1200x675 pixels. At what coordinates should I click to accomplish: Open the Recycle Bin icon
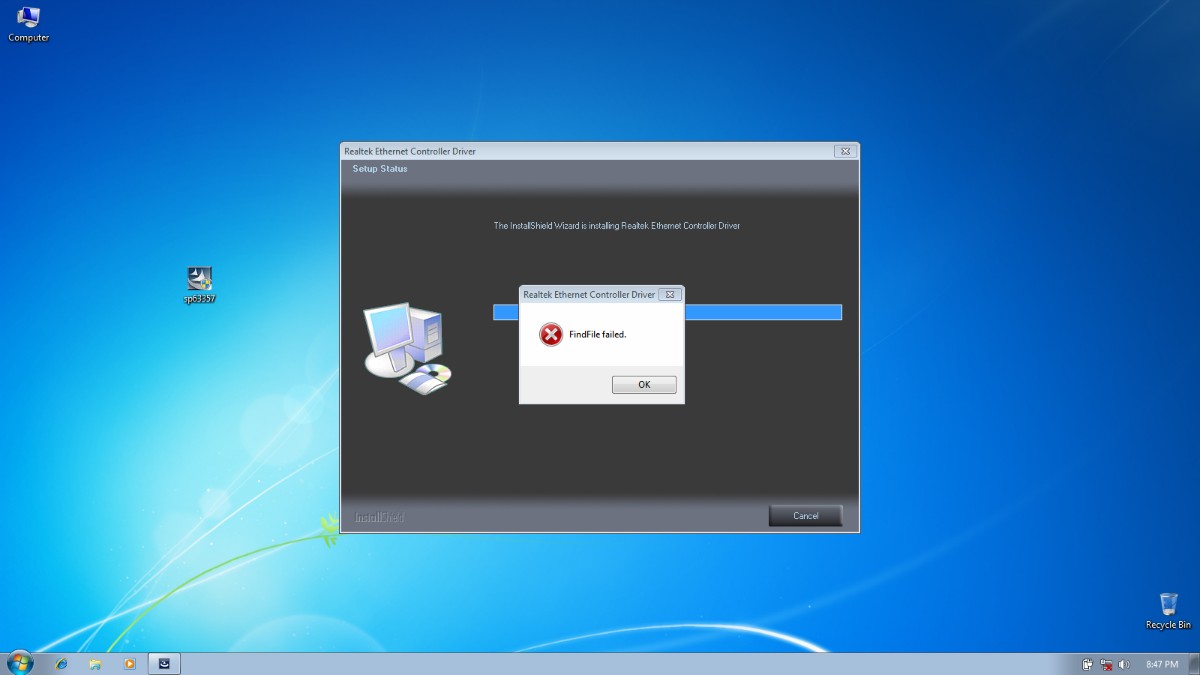click(x=1168, y=611)
